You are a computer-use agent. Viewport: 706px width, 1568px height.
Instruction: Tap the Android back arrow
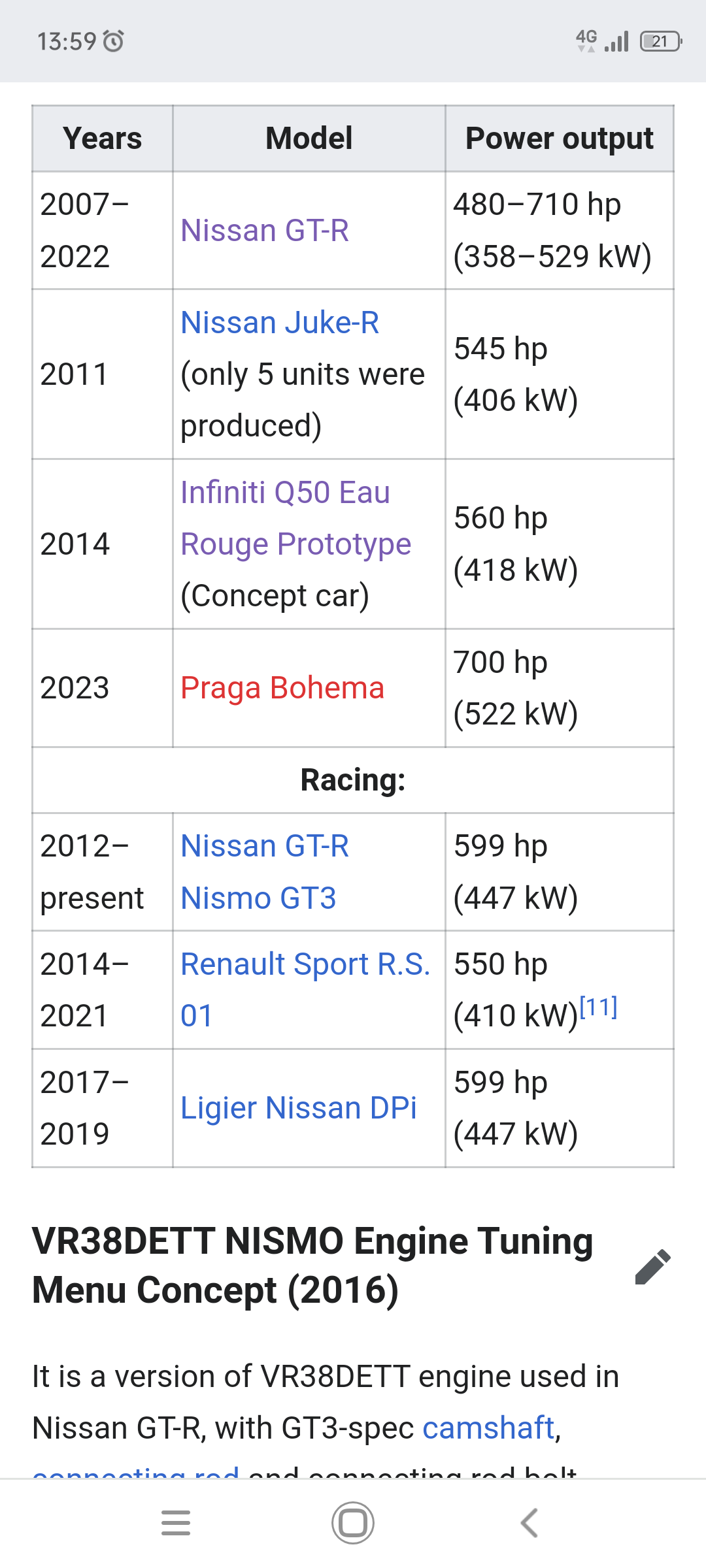click(x=529, y=1523)
